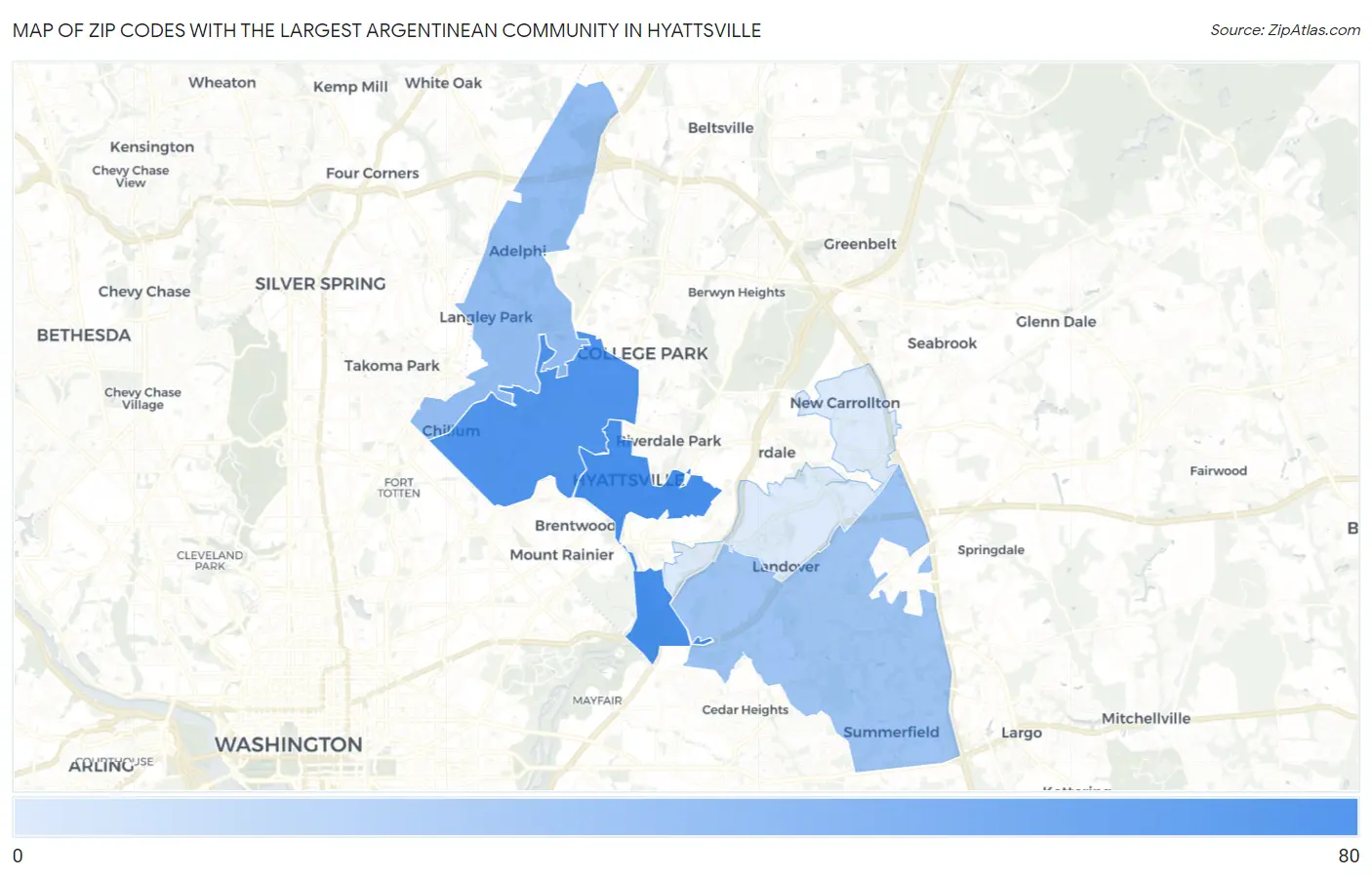Click the HYATTSVILLE label

tap(628, 480)
